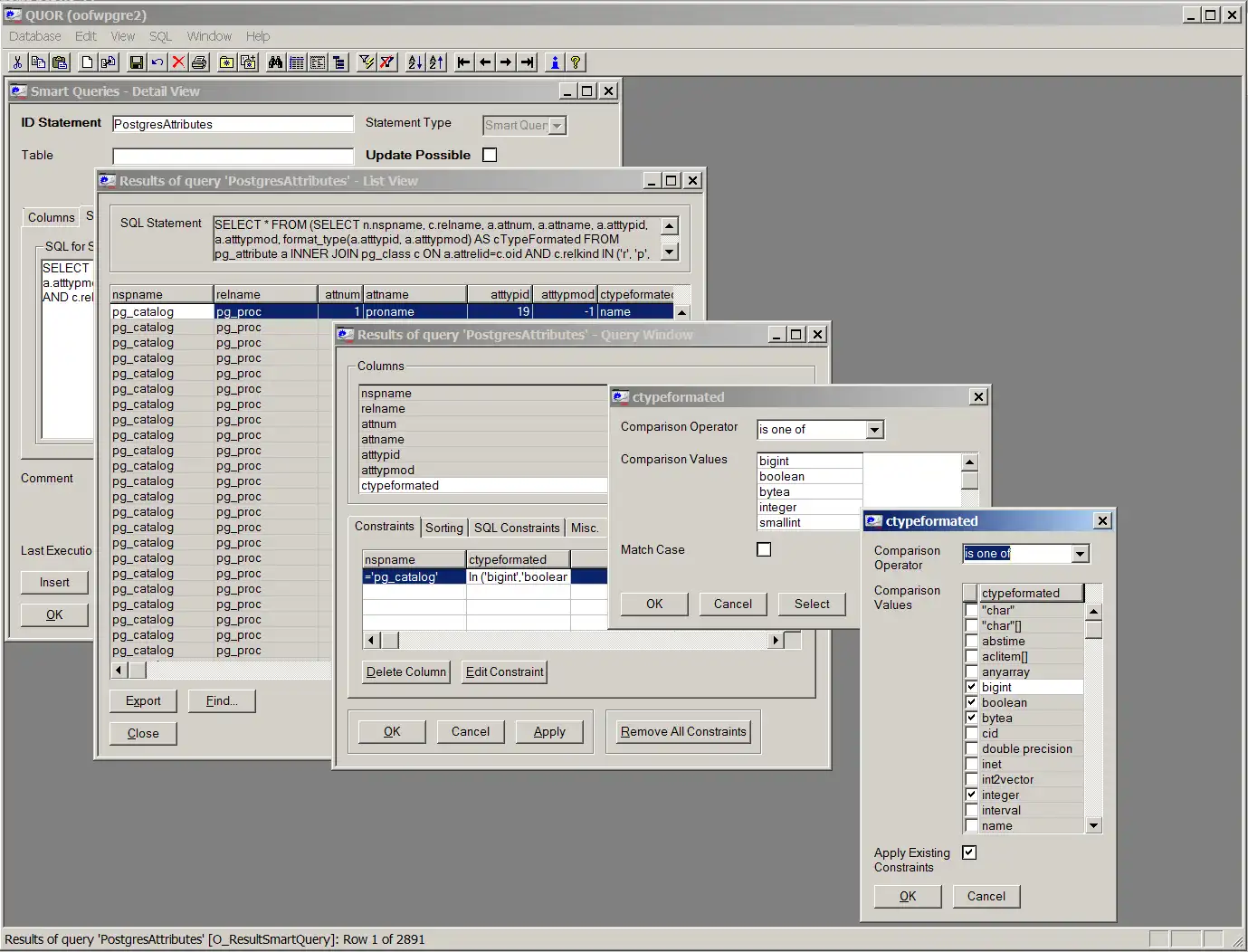Switch to the SQL Constraints tab
This screenshot has height=952, width=1248.
(x=517, y=528)
